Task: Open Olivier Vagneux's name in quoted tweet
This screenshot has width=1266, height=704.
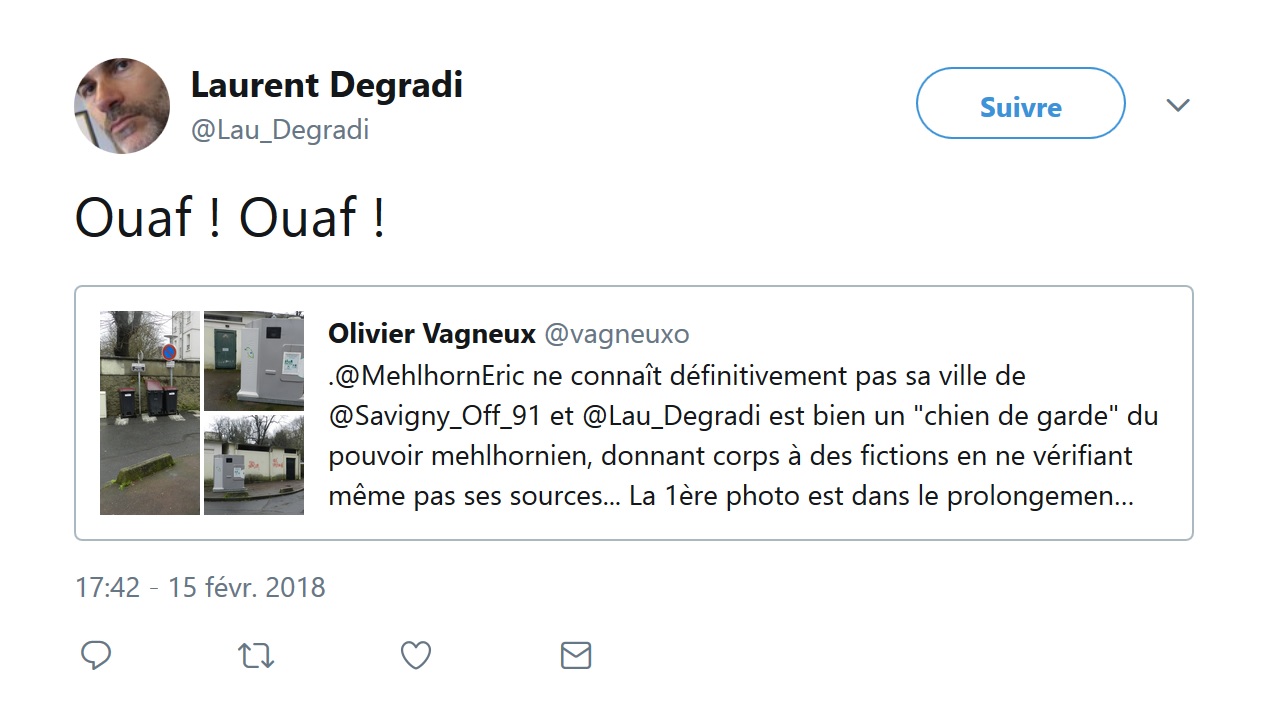Action: point(432,334)
